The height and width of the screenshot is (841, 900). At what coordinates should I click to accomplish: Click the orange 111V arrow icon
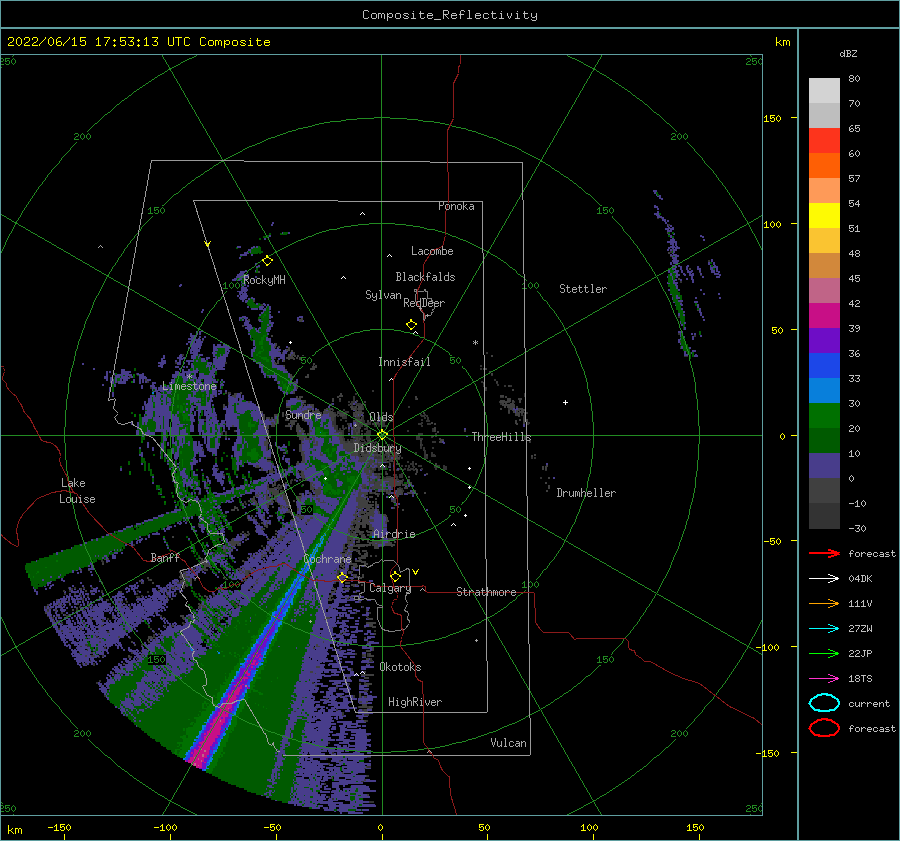(x=824, y=603)
